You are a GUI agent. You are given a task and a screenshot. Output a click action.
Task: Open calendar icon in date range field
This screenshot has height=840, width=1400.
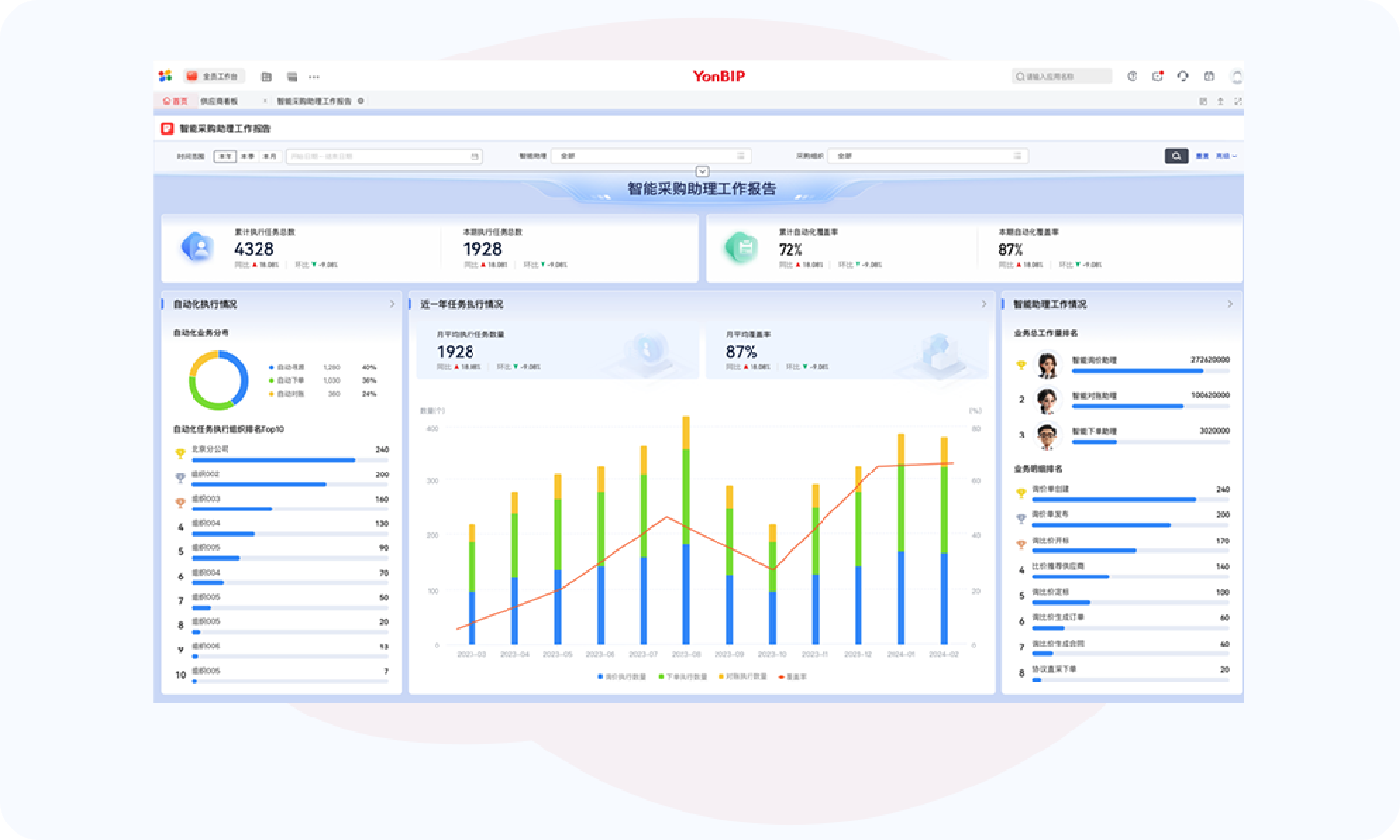[474, 156]
